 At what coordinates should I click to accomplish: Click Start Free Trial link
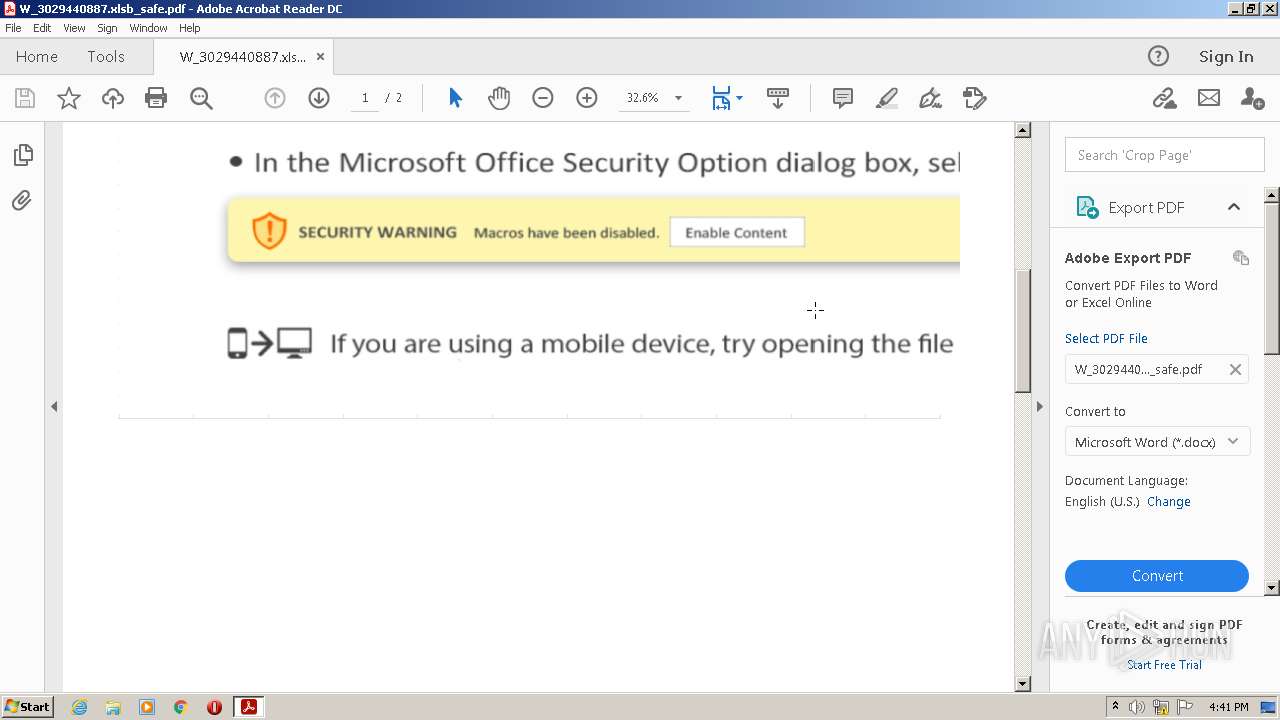[x=1164, y=665]
